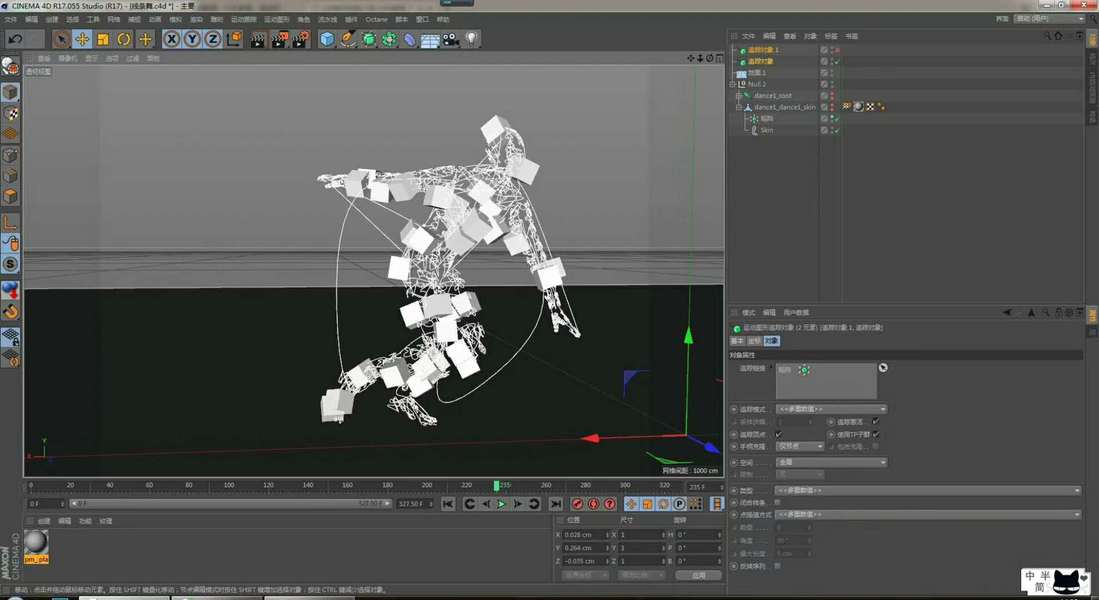Select the Model mode cube icon
This screenshot has height=600, width=1099.
click(10, 93)
